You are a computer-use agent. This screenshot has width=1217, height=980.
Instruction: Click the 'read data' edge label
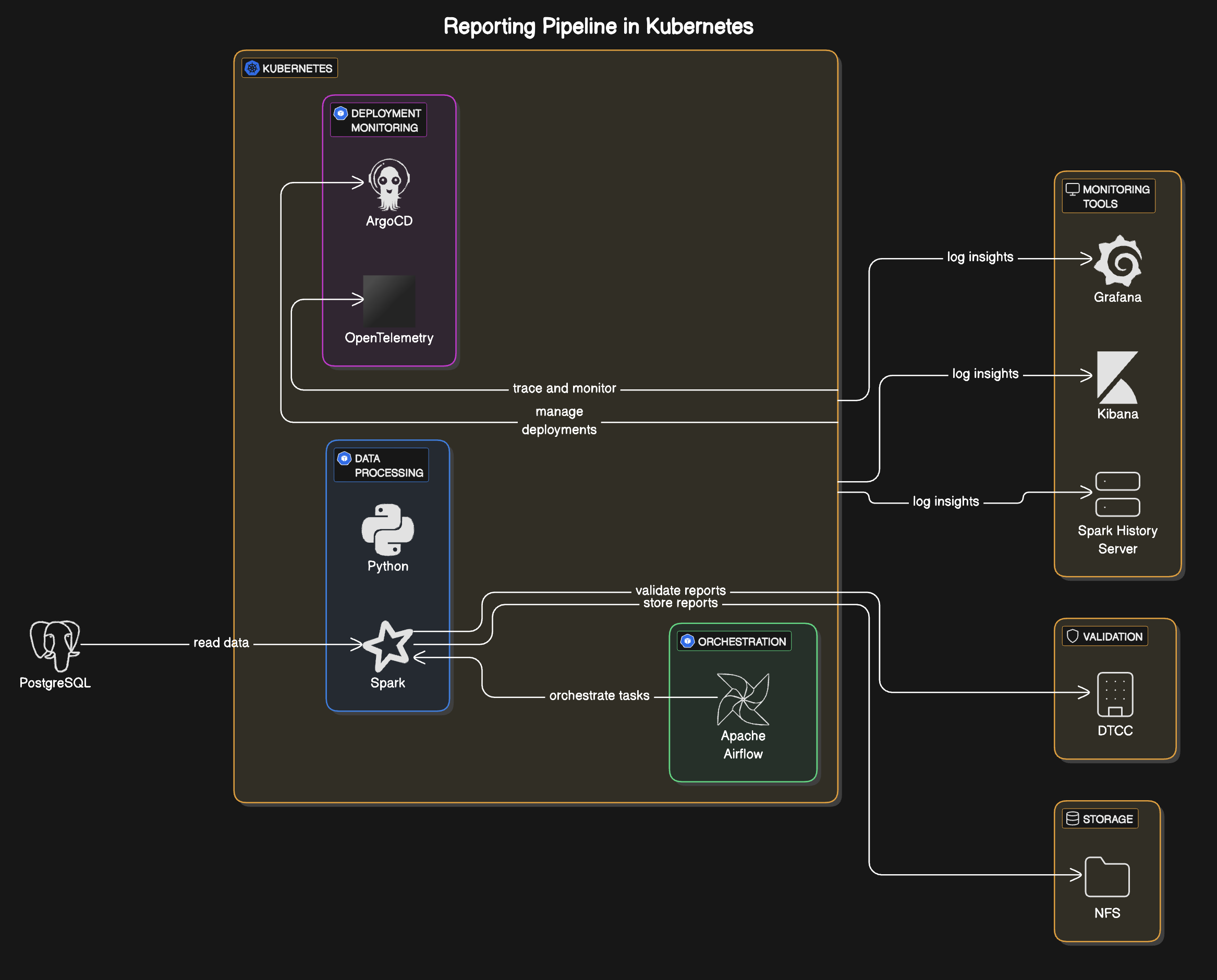[222, 642]
